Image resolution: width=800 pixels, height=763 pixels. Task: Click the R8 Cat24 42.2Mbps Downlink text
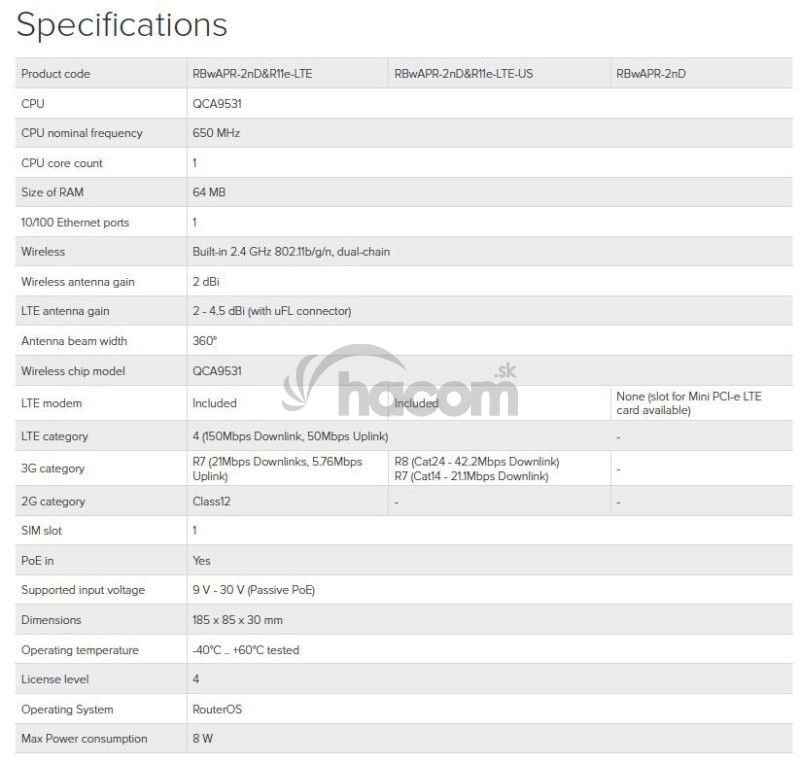point(477,462)
